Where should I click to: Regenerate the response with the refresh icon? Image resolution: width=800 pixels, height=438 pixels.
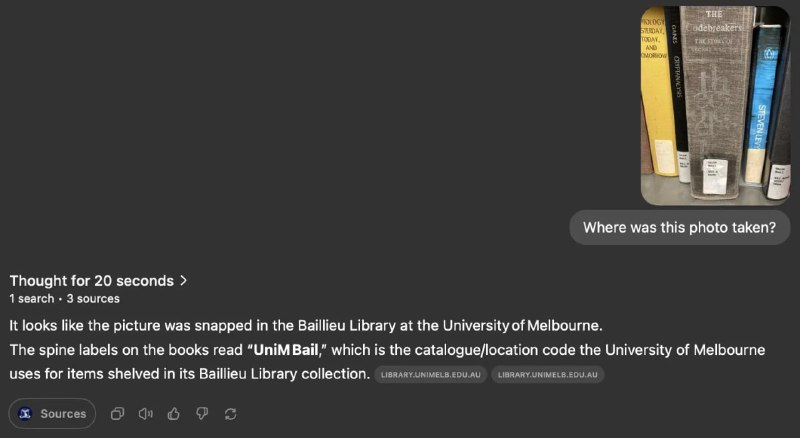(231, 413)
